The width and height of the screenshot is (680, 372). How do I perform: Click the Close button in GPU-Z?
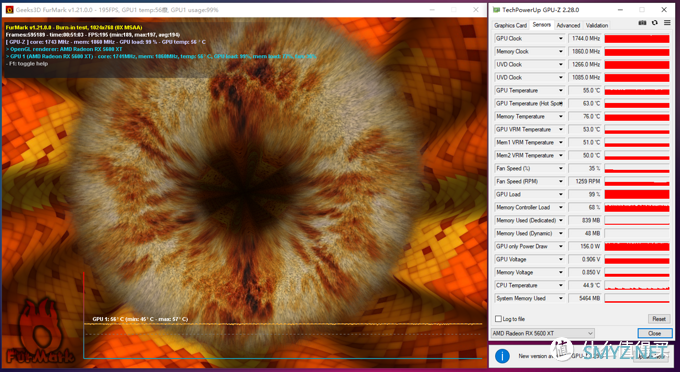(655, 333)
